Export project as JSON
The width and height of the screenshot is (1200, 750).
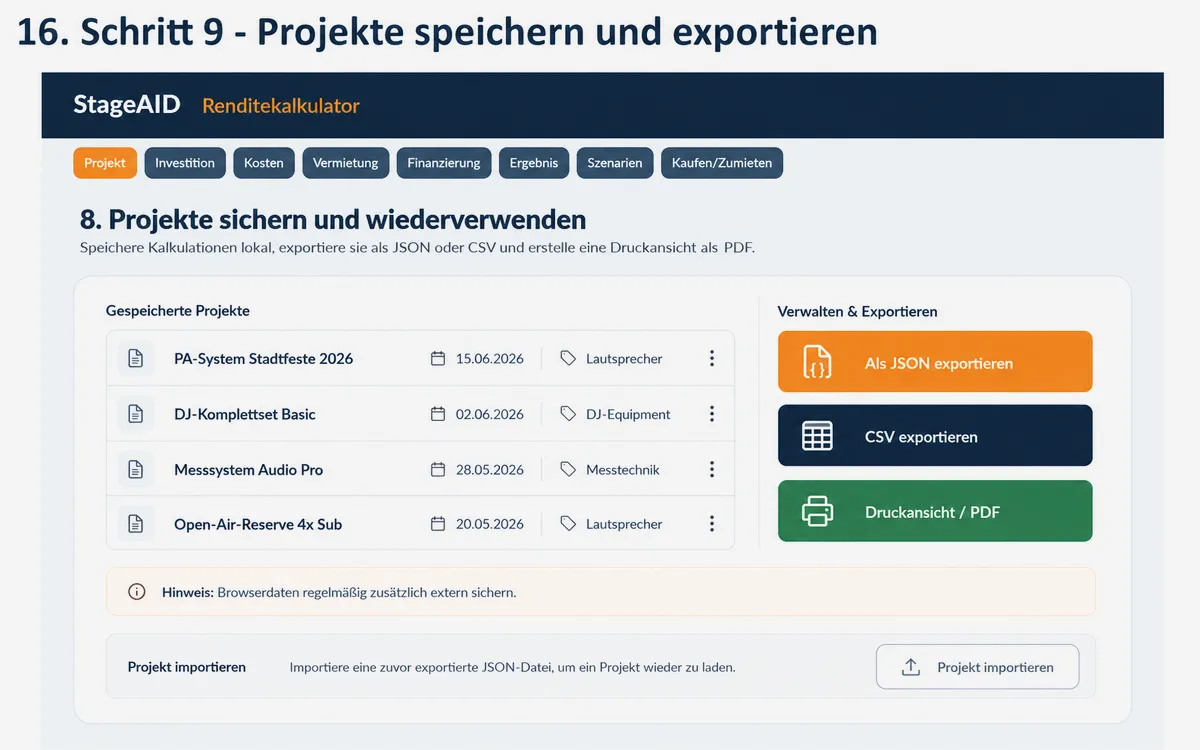click(x=935, y=362)
